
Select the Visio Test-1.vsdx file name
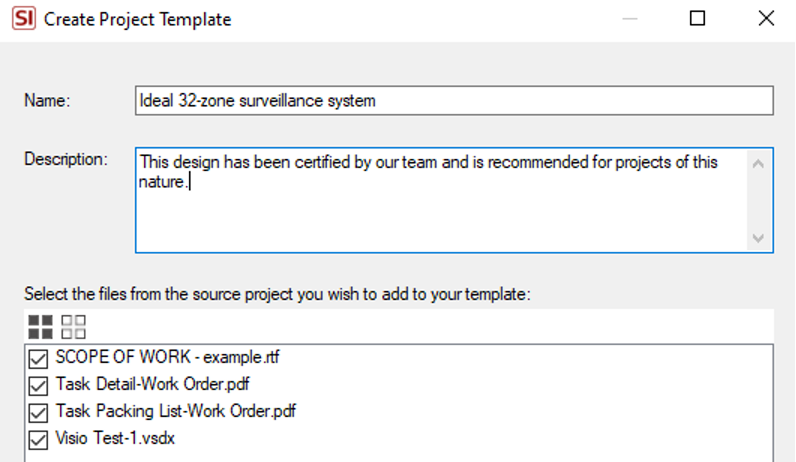(x=115, y=438)
